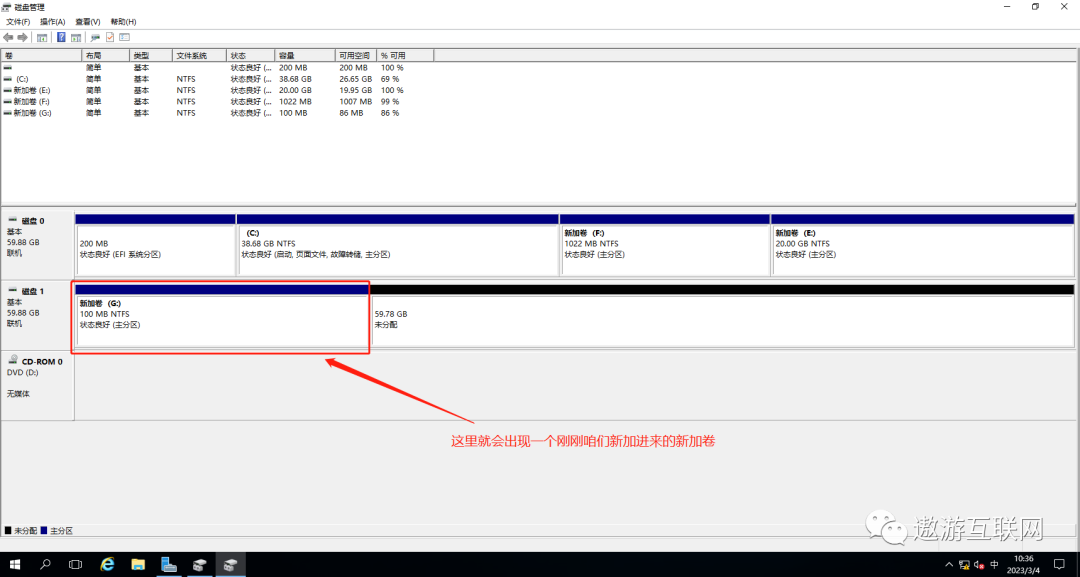The height and width of the screenshot is (577, 1080).
Task: Sort by the 状态 column header
Action: [x=251, y=55]
